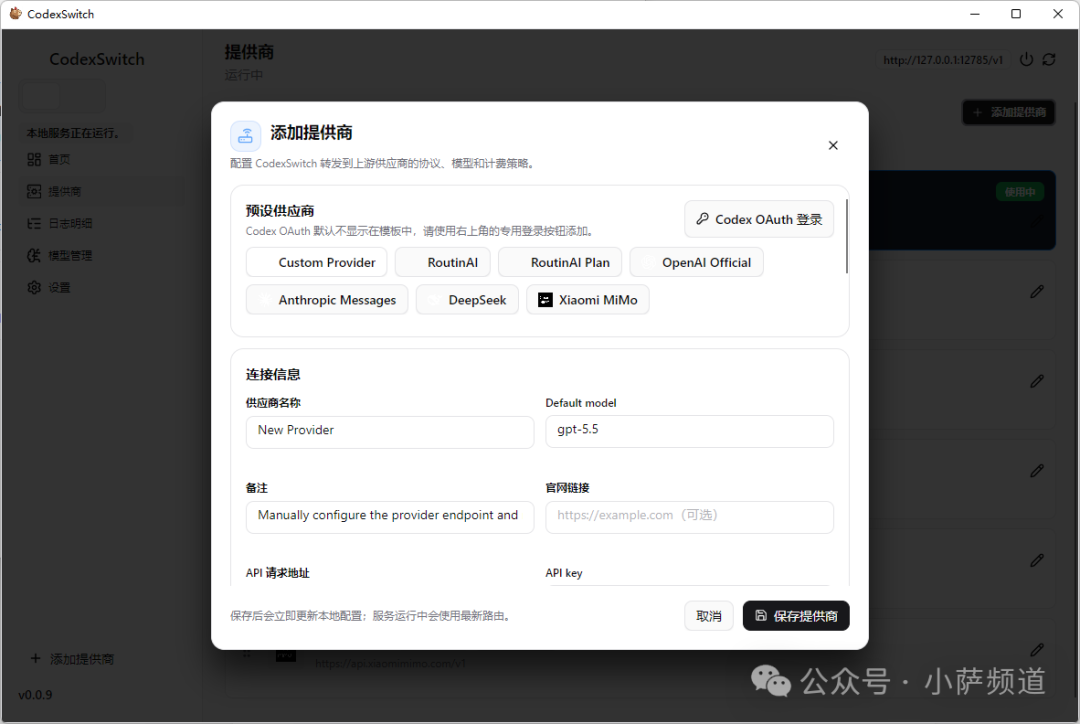Pick the RoutinAI Plan preset

[x=560, y=262]
